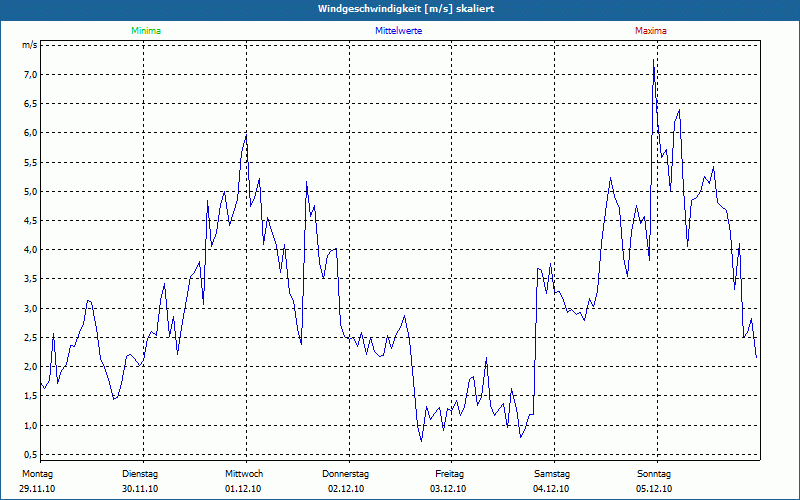
Task: Click the 4,5 y-axis value
Action: click(31, 220)
